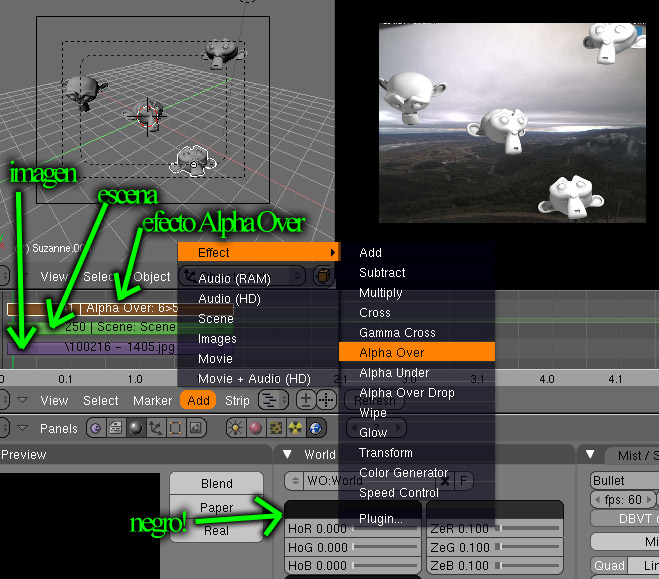Open the Object context axes icon
This screenshot has width=659, height=579.
click(156, 428)
